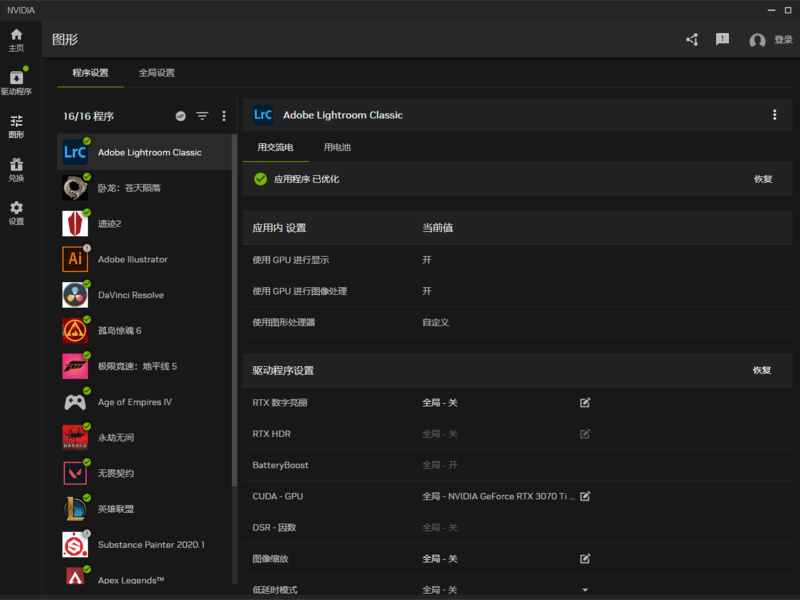Select Substance Painter 2020.1 in list
The width and height of the screenshot is (800, 600).
(144, 545)
